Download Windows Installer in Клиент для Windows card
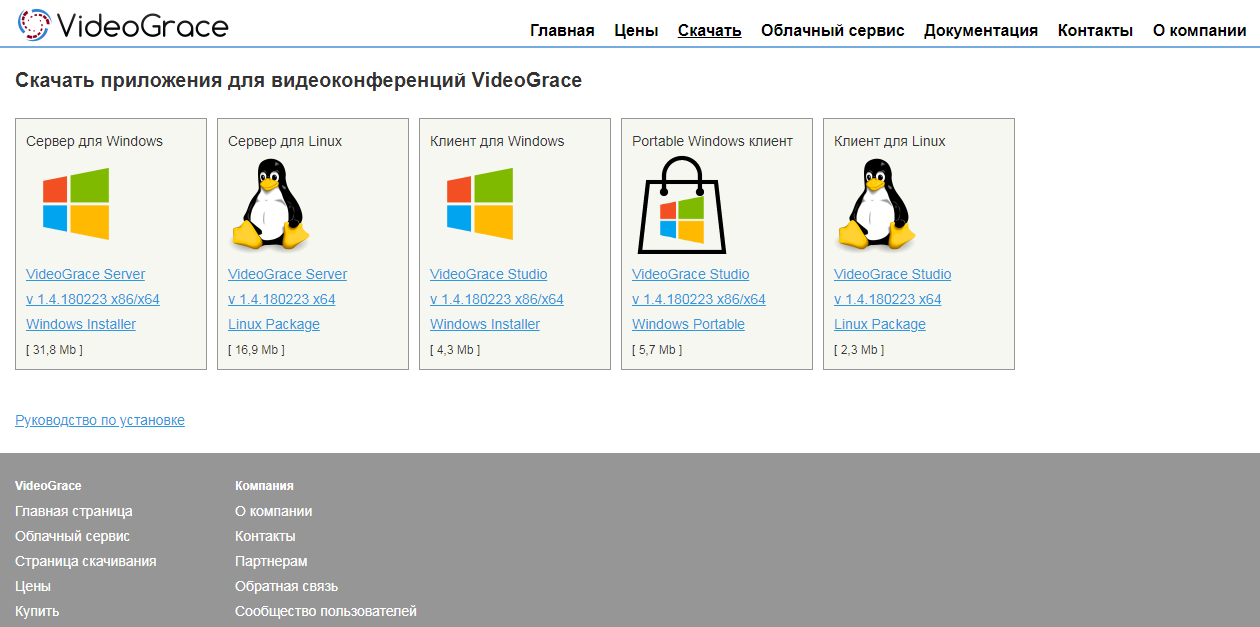The height and width of the screenshot is (627, 1260). coord(485,324)
